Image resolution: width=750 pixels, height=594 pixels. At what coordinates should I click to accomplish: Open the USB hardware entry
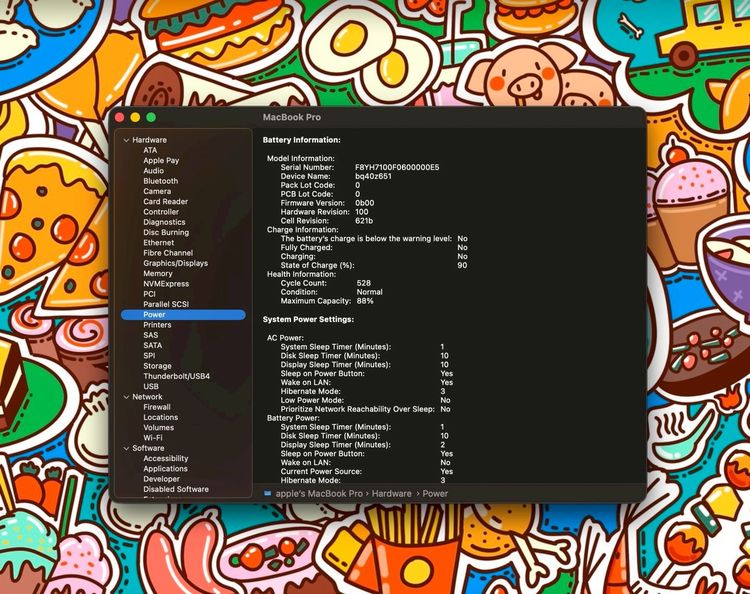coord(151,386)
